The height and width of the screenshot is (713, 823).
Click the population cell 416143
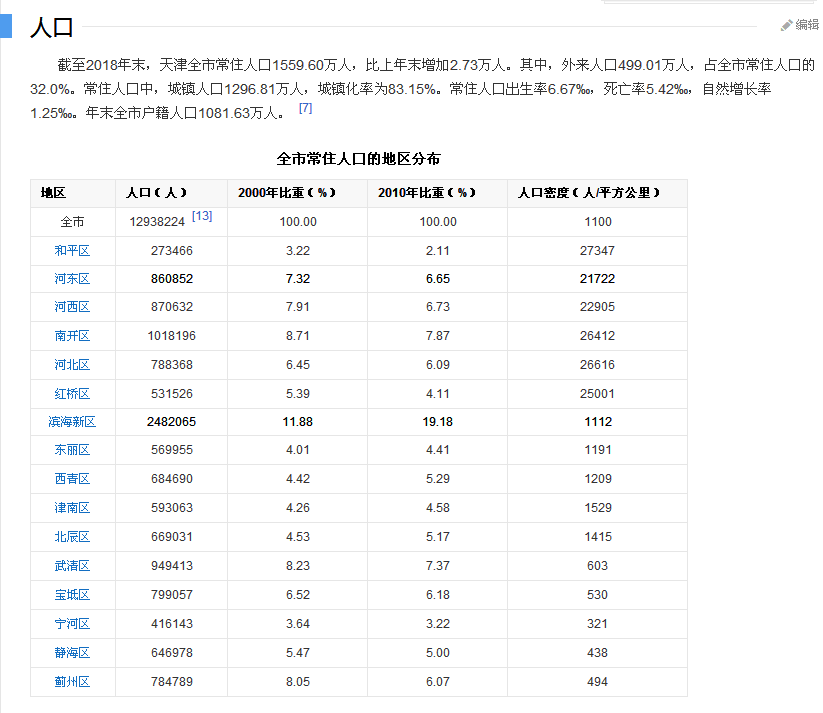[172, 624]
